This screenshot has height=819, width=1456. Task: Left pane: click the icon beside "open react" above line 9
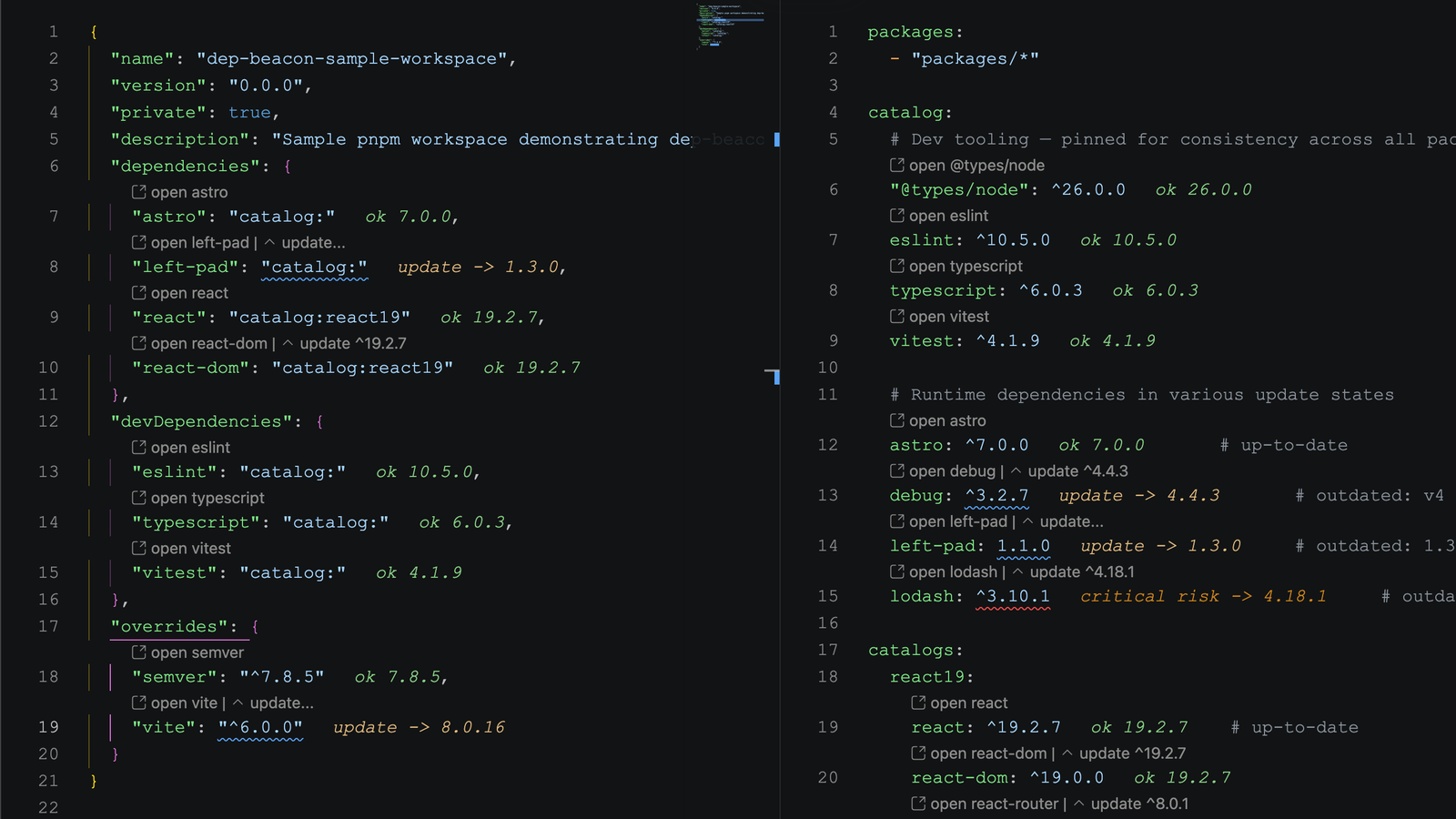[x=139, y=293]
